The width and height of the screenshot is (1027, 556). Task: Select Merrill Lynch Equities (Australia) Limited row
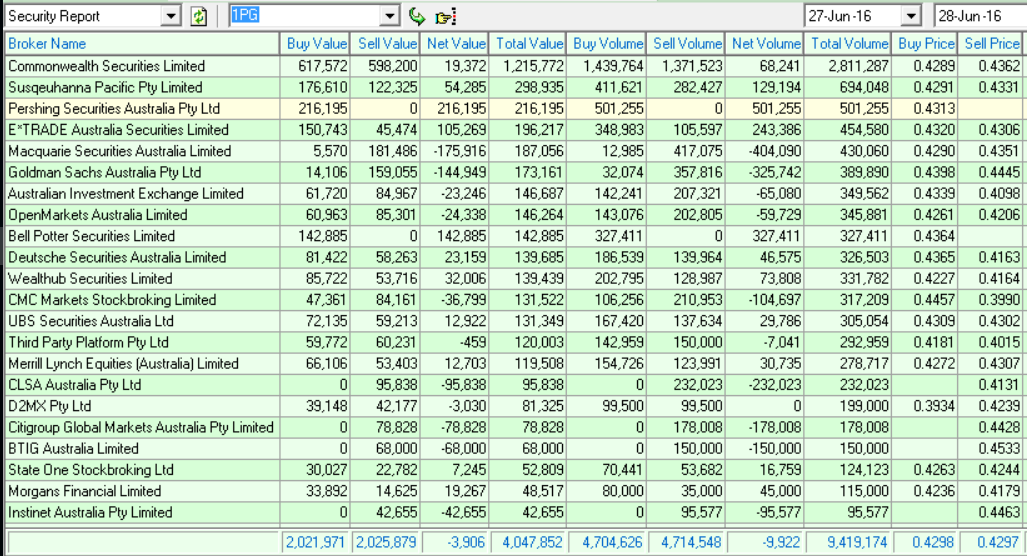514,363
